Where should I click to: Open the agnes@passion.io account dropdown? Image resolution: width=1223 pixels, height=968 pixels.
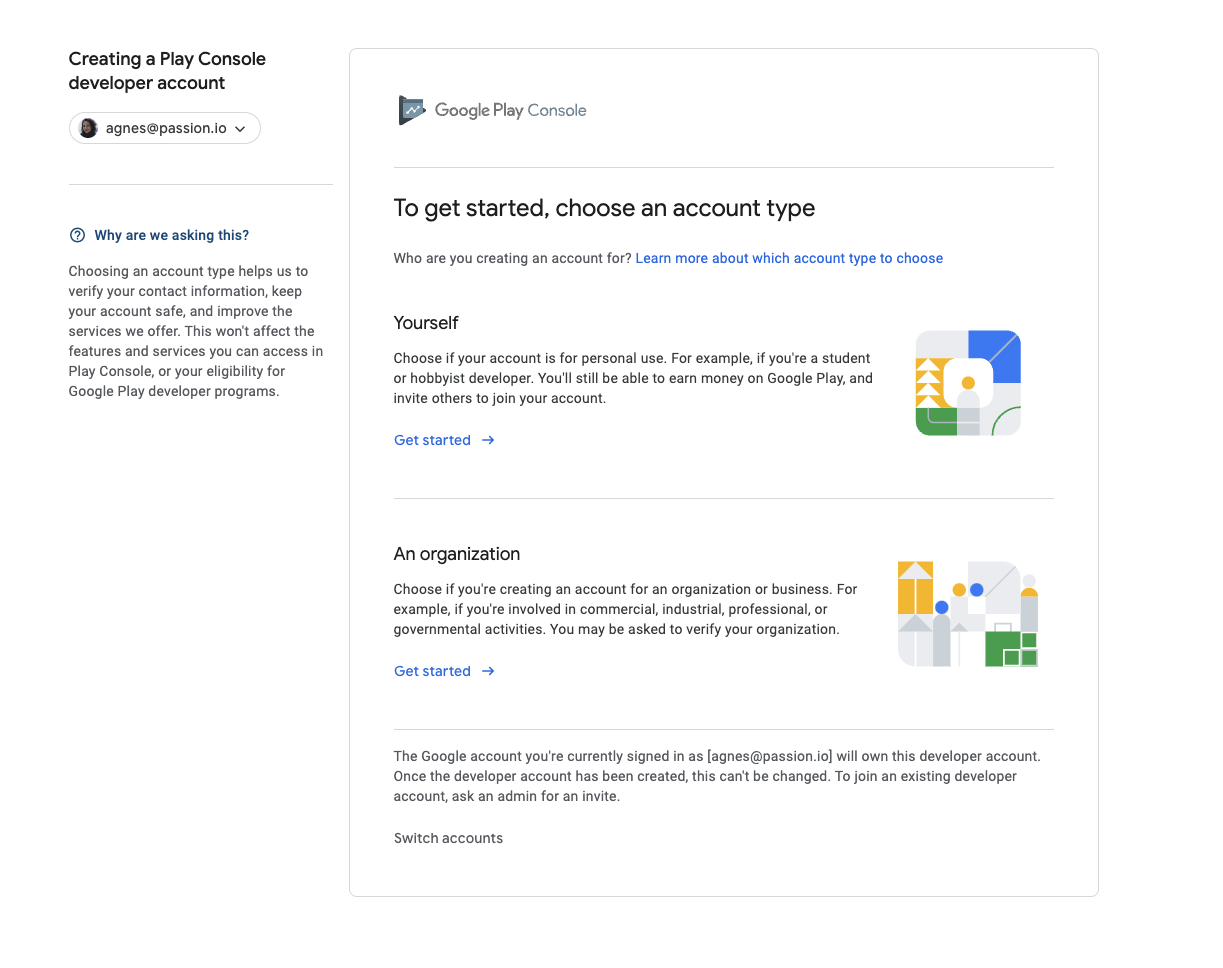(165, 128)
